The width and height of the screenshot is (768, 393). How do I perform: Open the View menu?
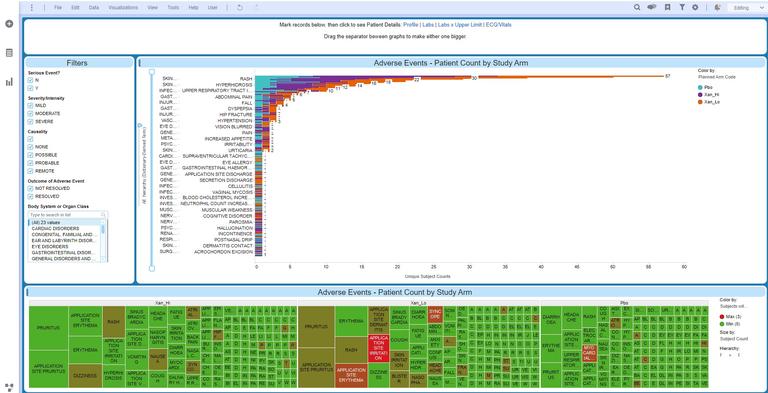pos(152,8)
